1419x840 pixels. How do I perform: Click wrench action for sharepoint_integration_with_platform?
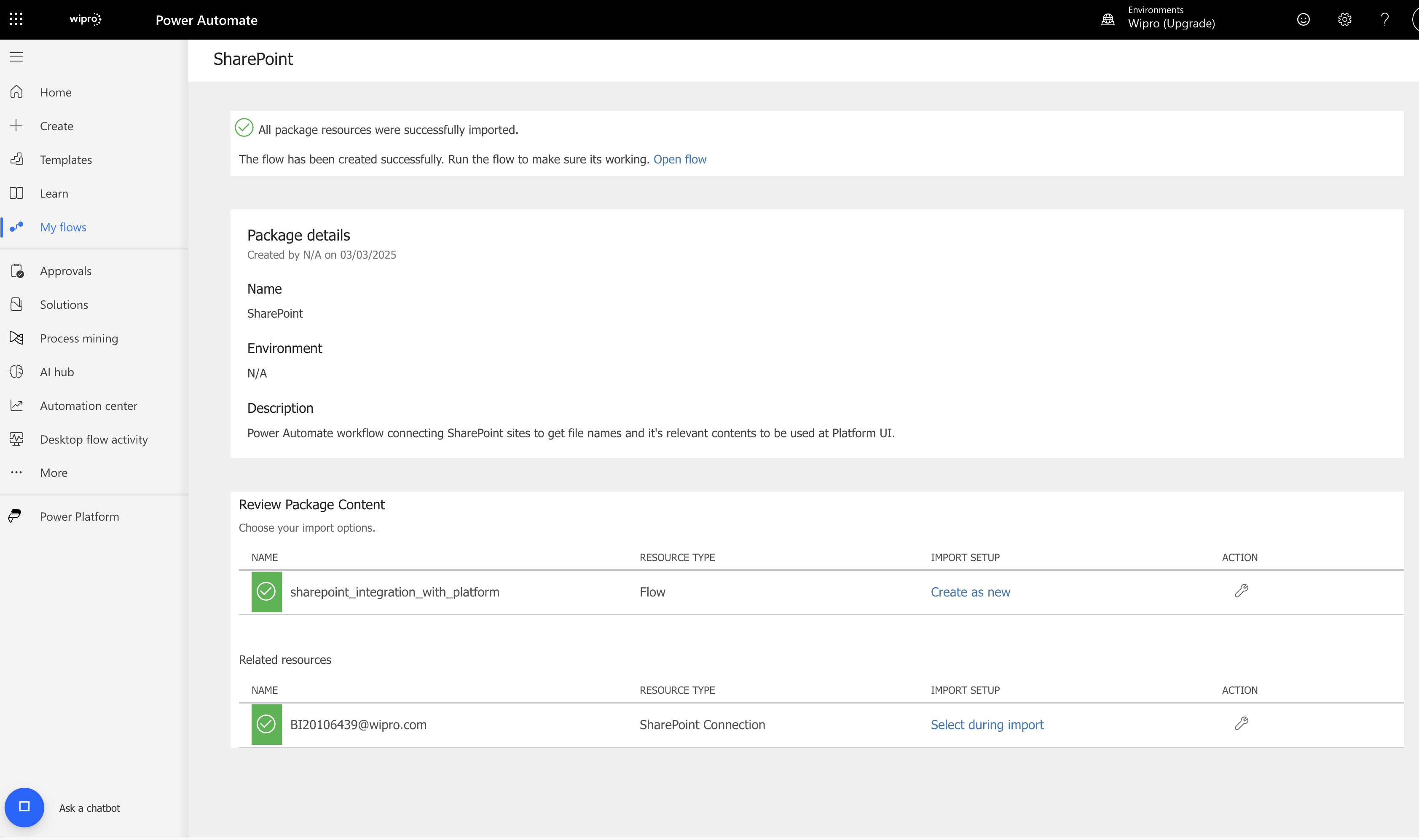point(1241,591)
